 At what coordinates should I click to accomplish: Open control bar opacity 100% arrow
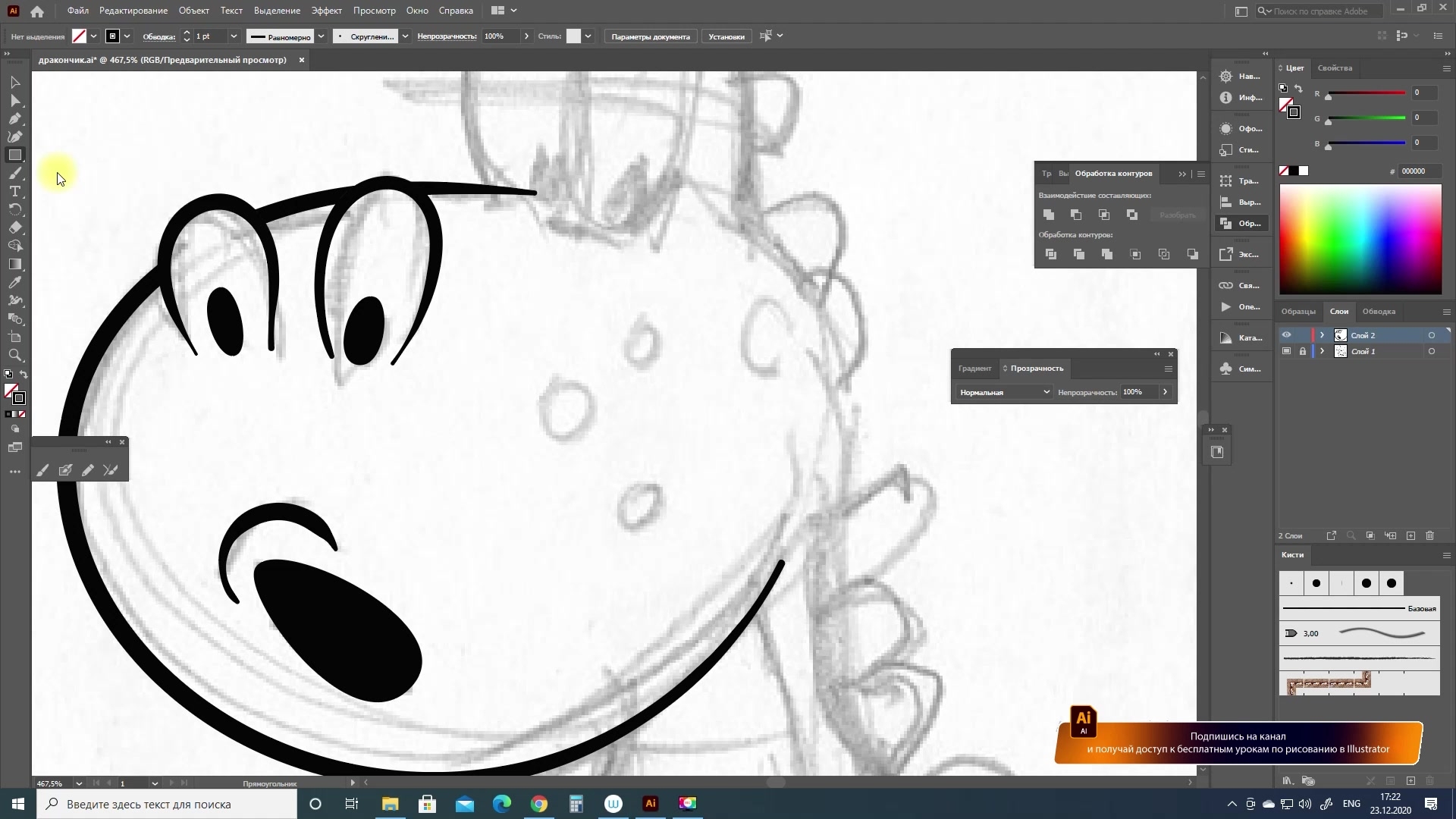(526, 36)
